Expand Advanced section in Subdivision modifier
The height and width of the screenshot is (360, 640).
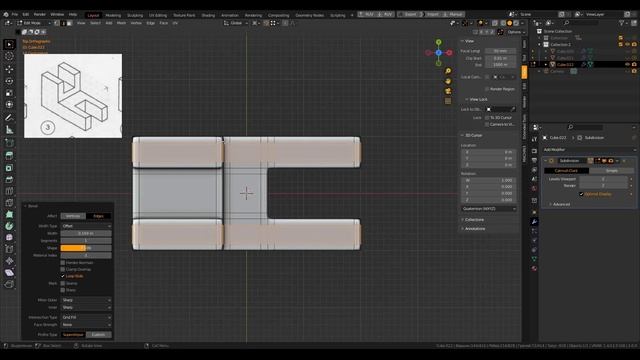[x=561, y=204]
